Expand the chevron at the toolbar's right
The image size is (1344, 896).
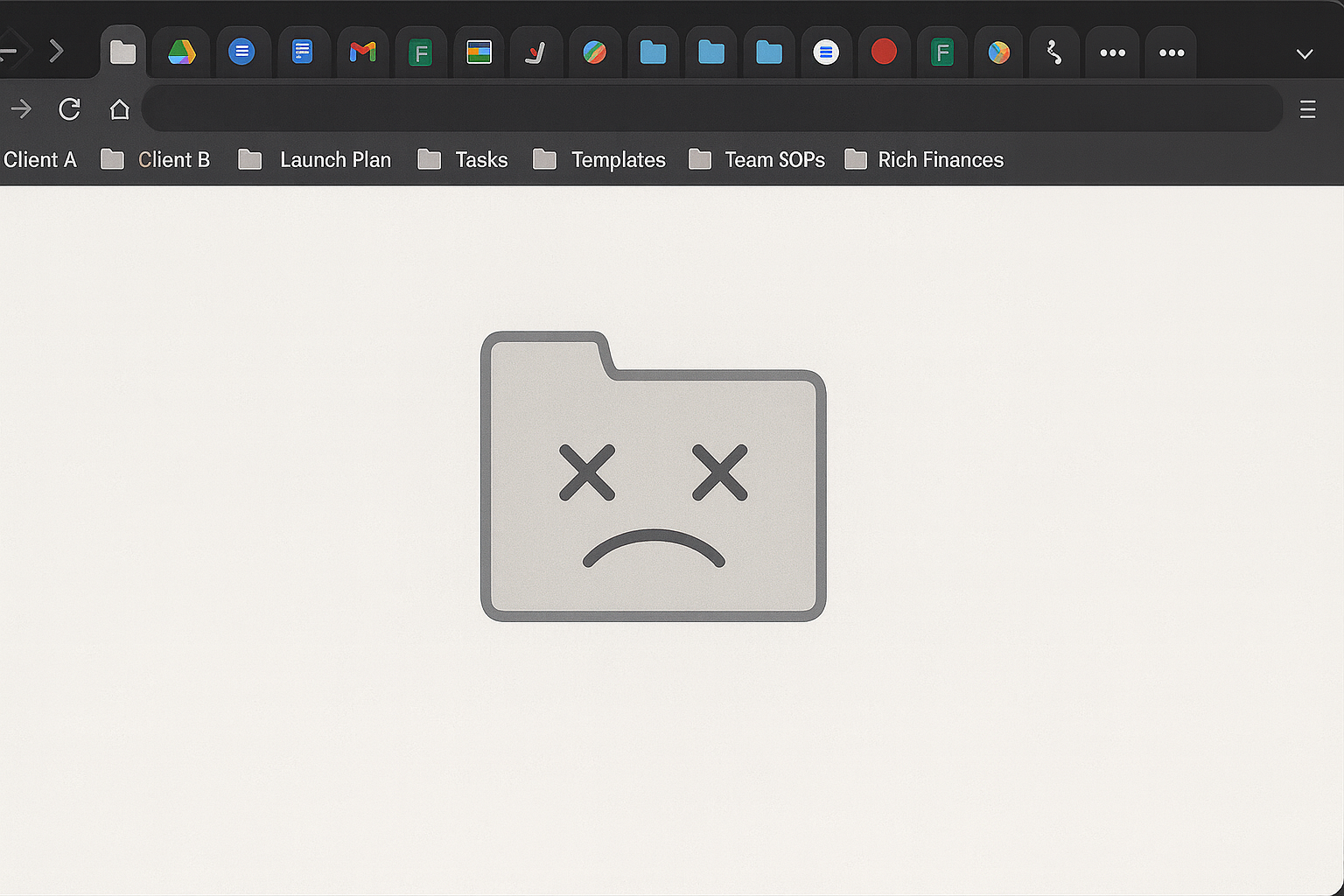click(1304, 54)
